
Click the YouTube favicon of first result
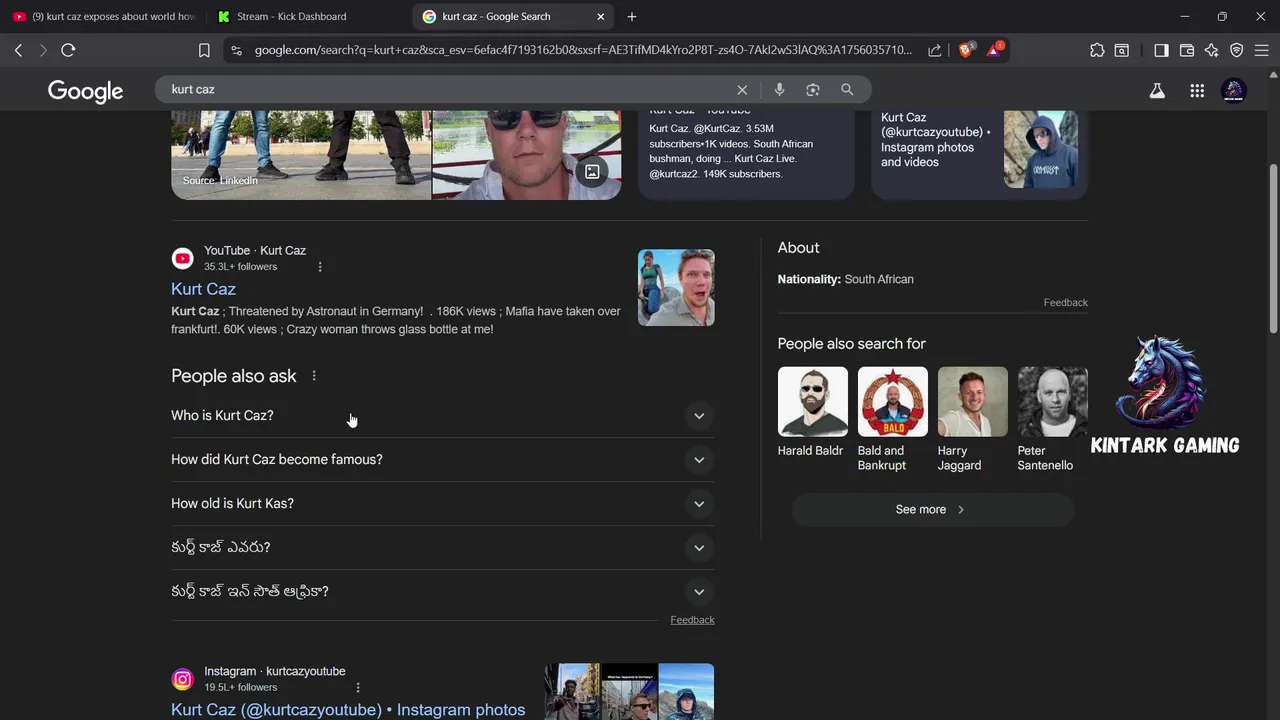[182, 259]
